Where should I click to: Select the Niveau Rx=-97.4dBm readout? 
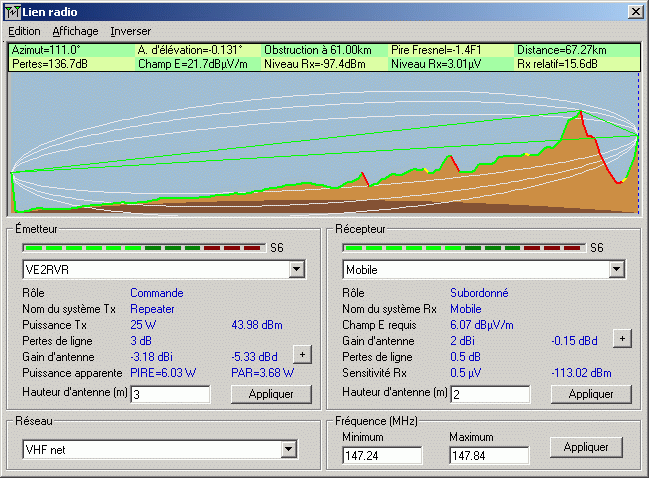[x=315, y=64]
